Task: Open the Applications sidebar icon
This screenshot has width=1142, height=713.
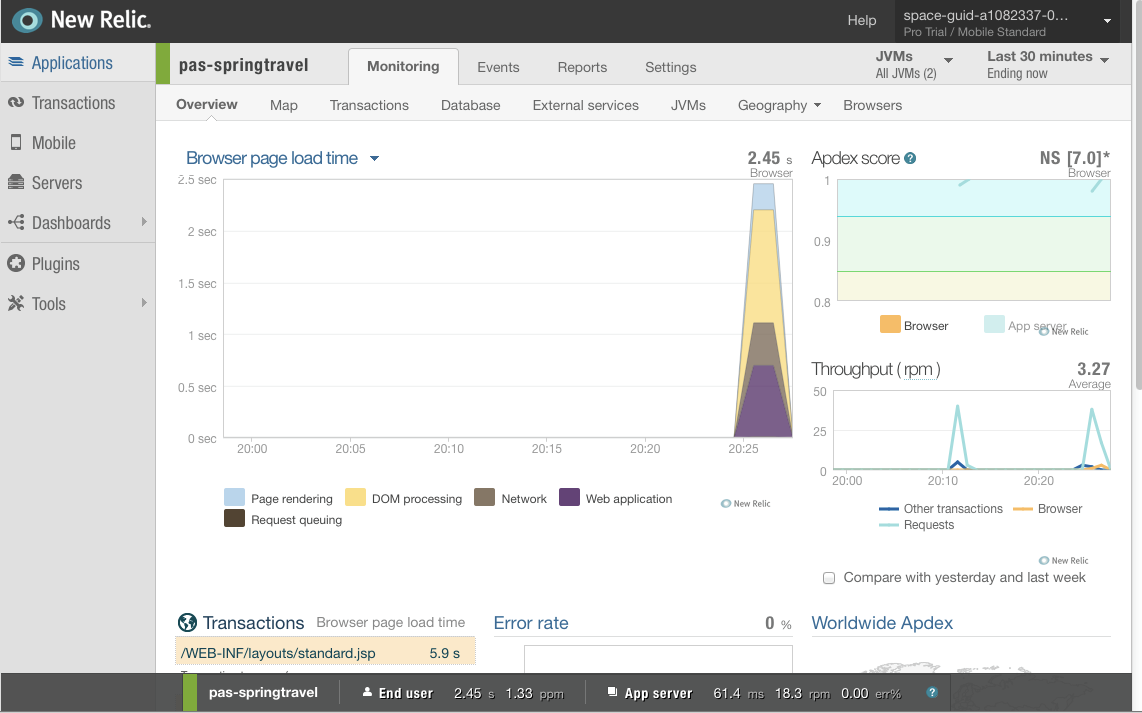Action: point(16,63)
